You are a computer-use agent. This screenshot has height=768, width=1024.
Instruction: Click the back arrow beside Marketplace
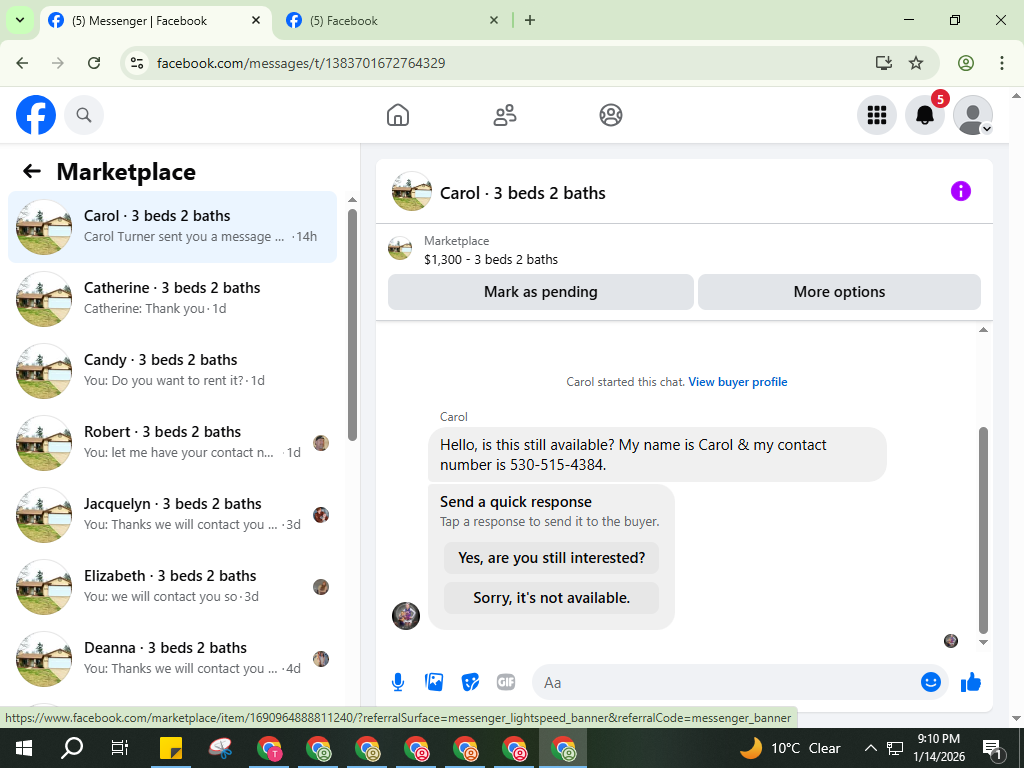(32, 171)
